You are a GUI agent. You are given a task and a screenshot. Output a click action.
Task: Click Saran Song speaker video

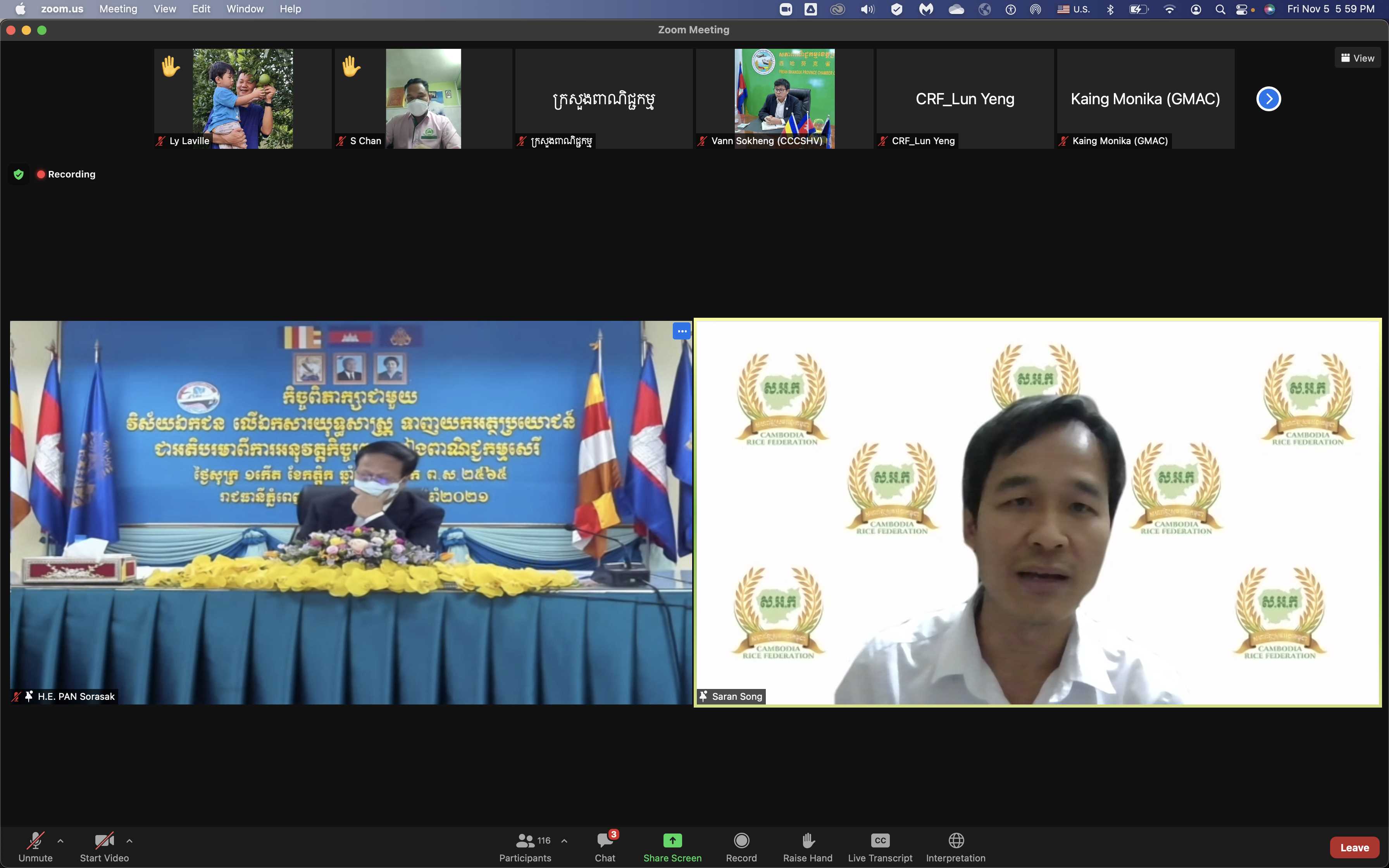(1038, 512)
